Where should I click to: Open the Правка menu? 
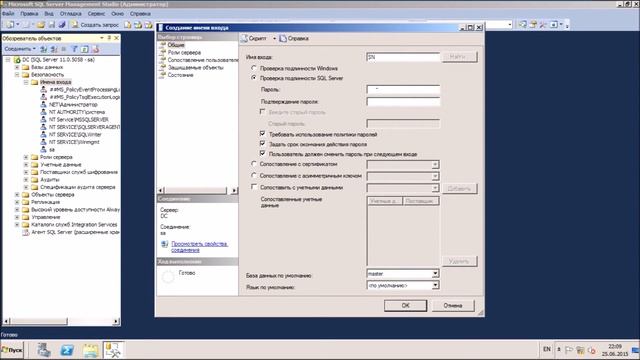point(29,13)
